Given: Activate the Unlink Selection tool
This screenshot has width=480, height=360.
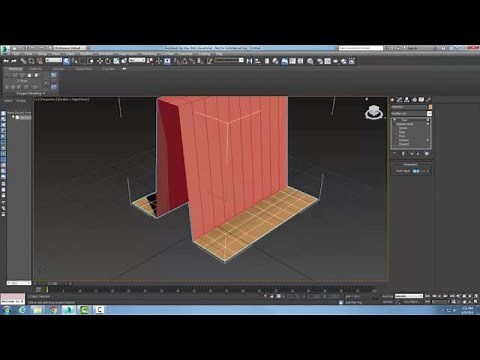Looking at the screenshot, I should [x=31, y=61].
